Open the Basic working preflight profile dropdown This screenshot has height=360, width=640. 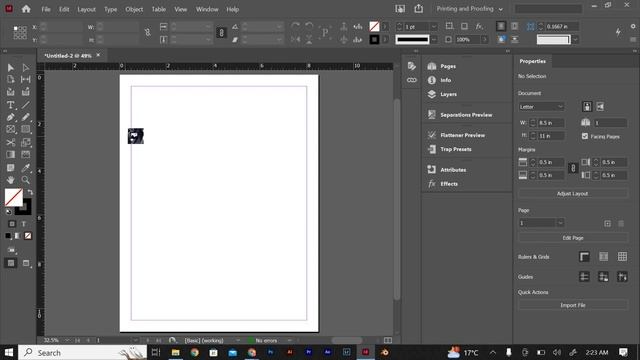coord(238,340)
